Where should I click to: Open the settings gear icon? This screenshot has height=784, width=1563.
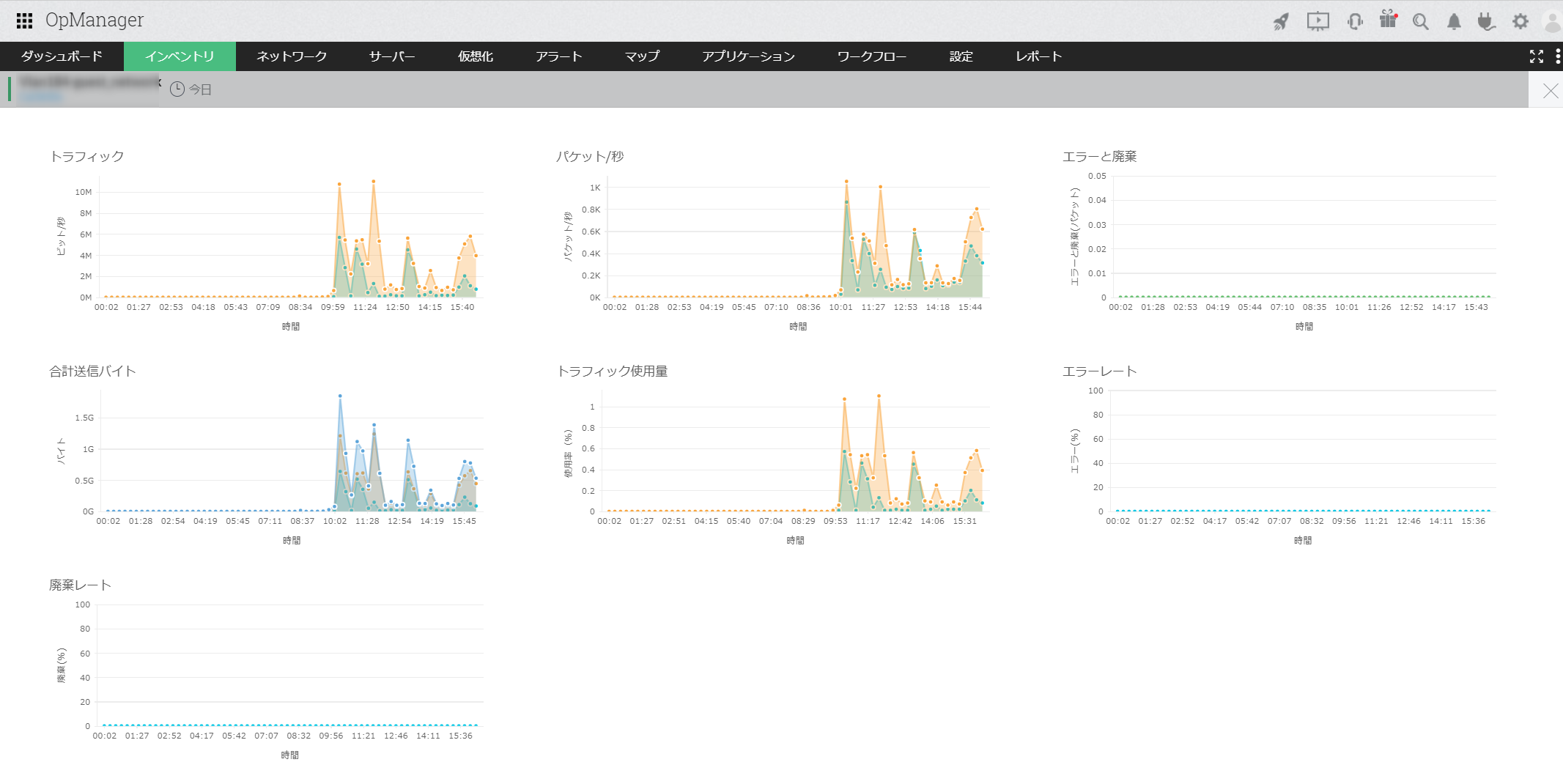pyautogui.click(x=1520, y=21)
